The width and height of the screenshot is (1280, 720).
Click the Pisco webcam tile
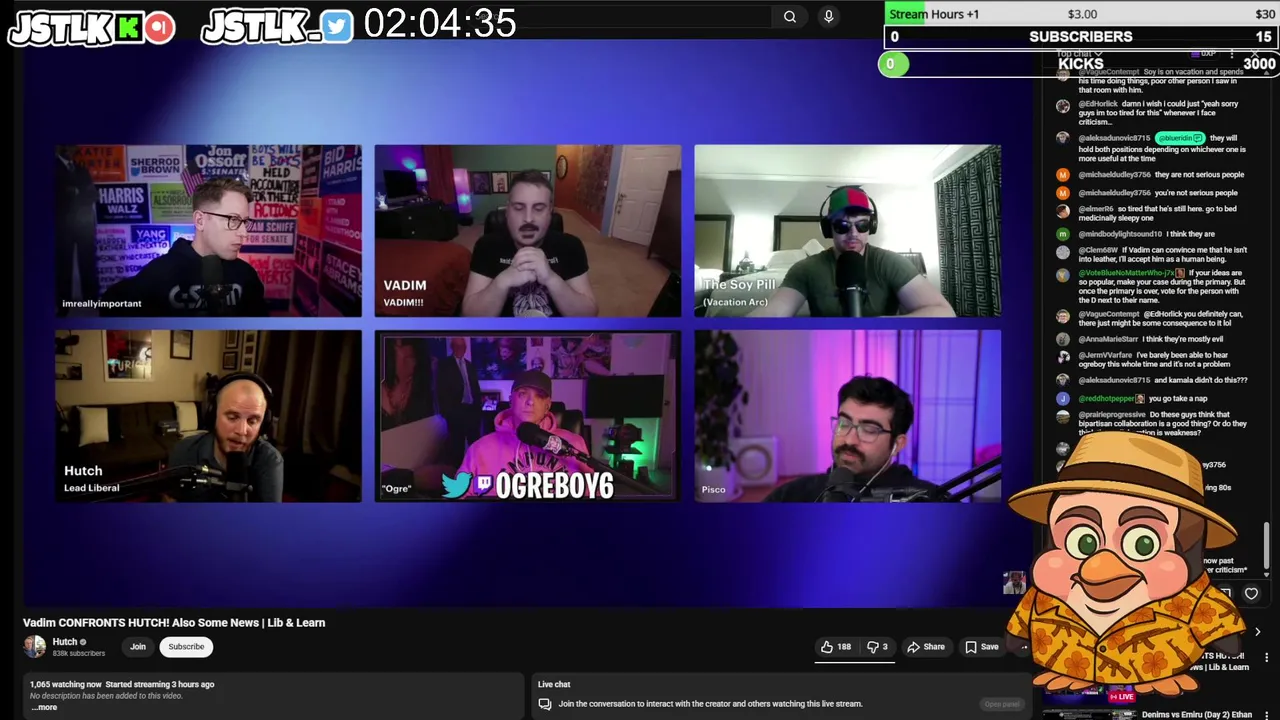click(x=848, y=416)
